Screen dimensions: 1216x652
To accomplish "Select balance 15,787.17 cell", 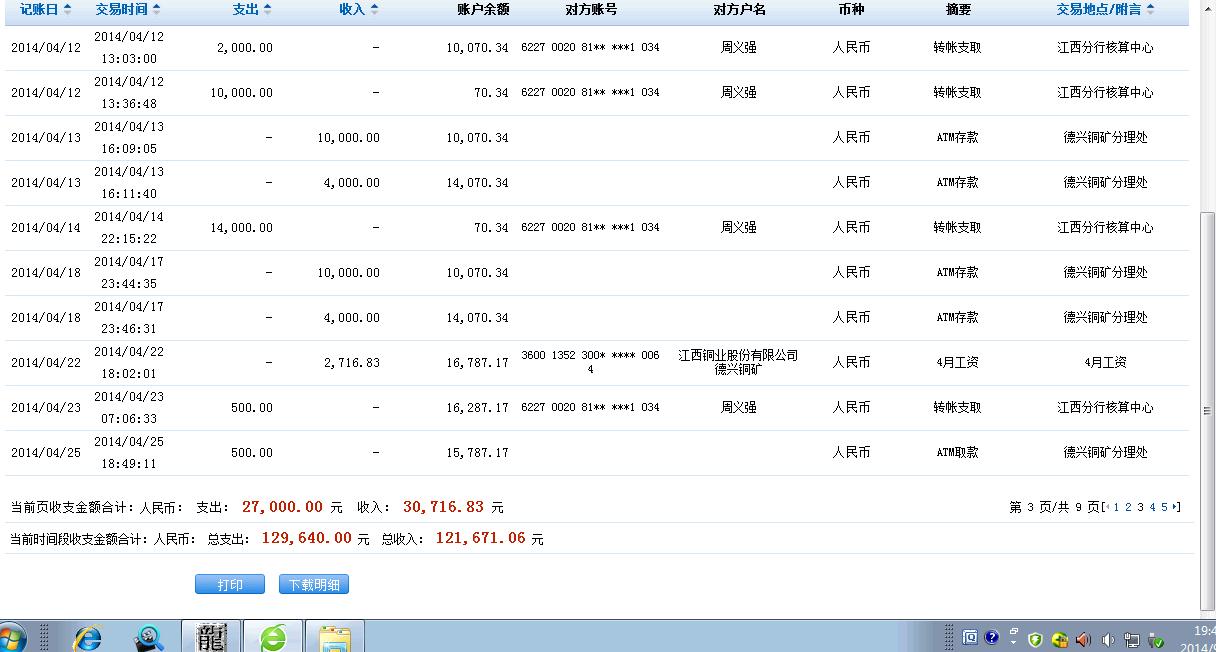I will pos(477,453).
